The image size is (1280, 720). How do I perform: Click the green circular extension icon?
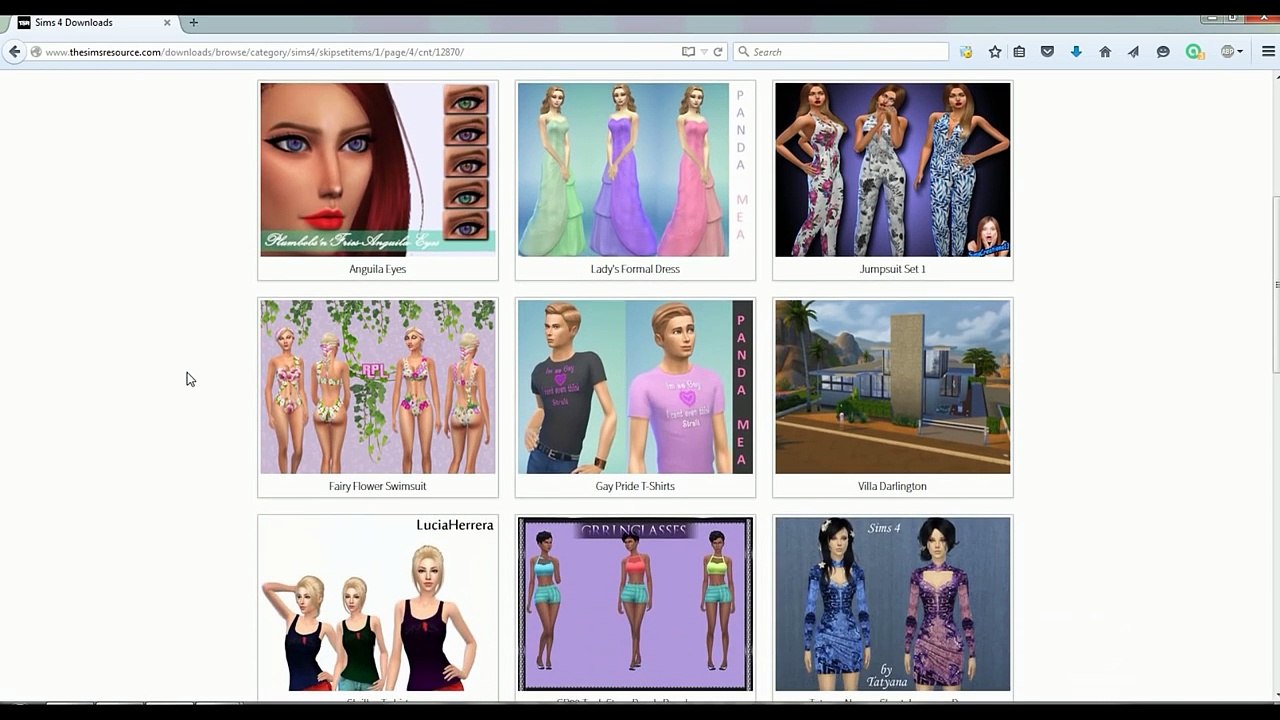pos(1194,52)
